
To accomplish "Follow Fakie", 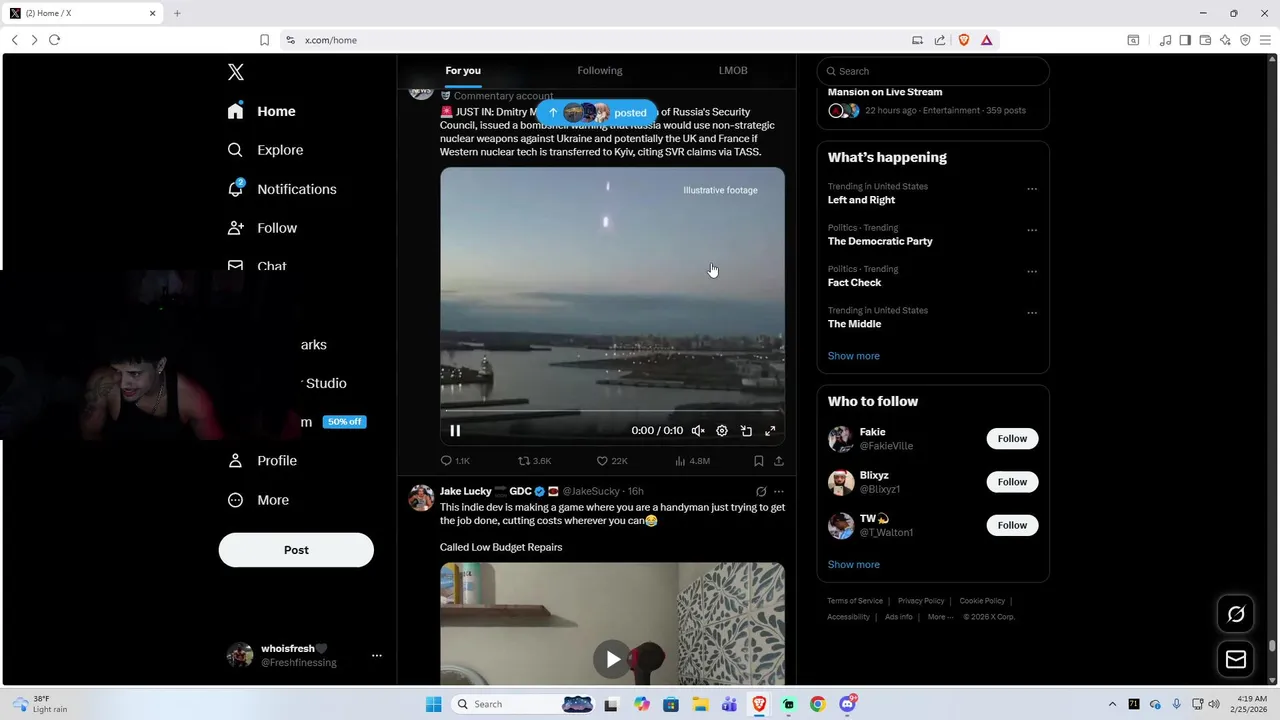I will point(1012,439).
